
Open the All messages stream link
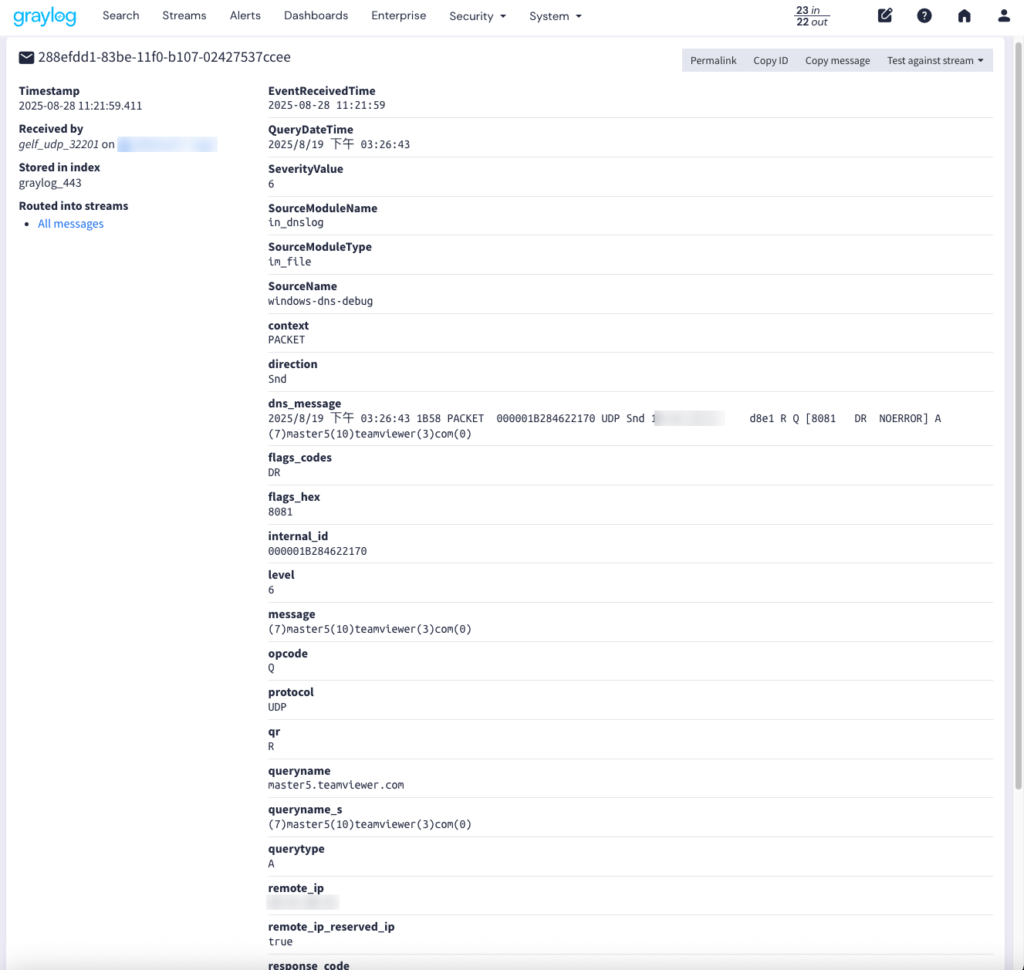coord(71,223)
